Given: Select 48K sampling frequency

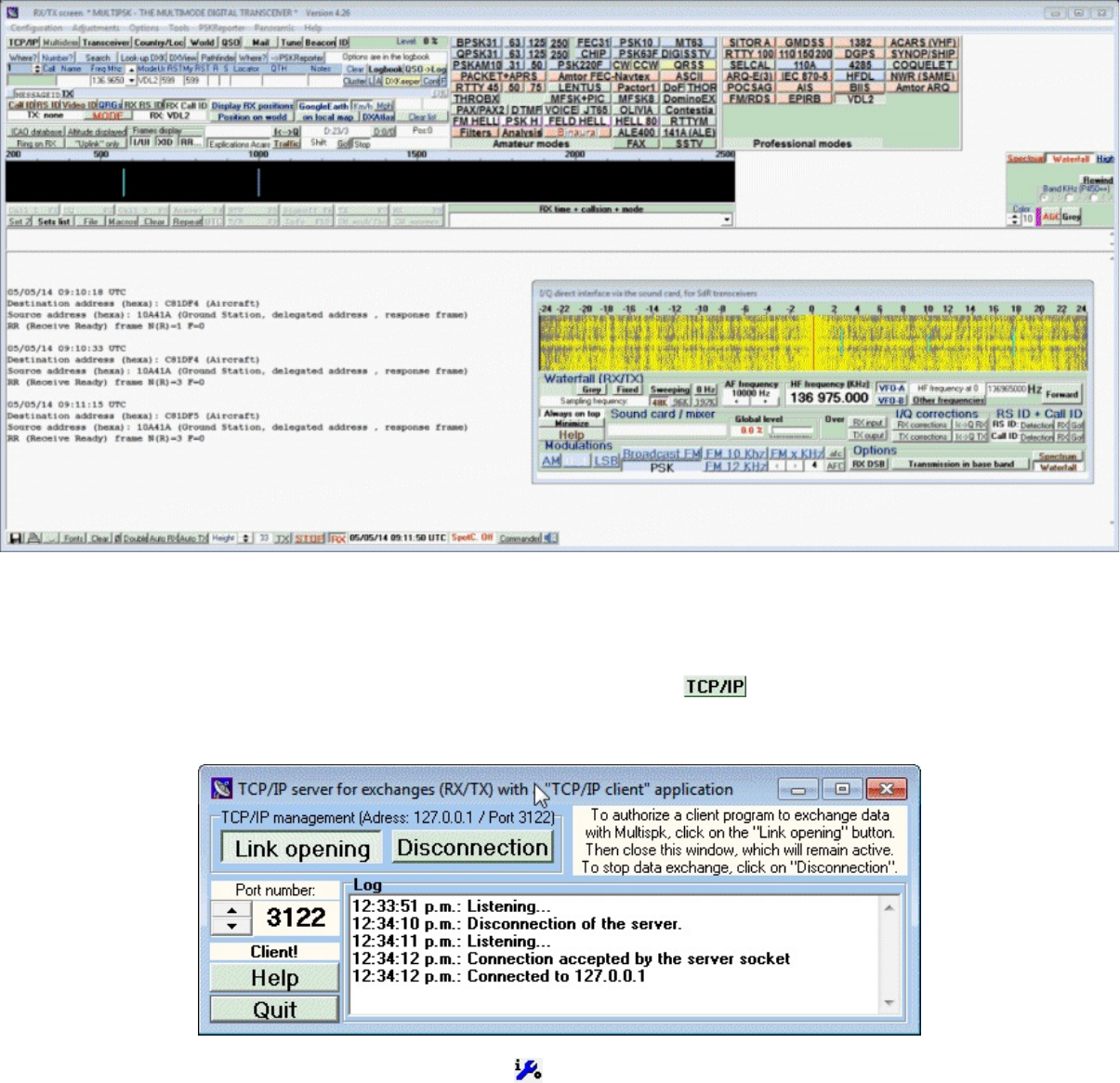Looking at the screenshot, I should point(658,402).
